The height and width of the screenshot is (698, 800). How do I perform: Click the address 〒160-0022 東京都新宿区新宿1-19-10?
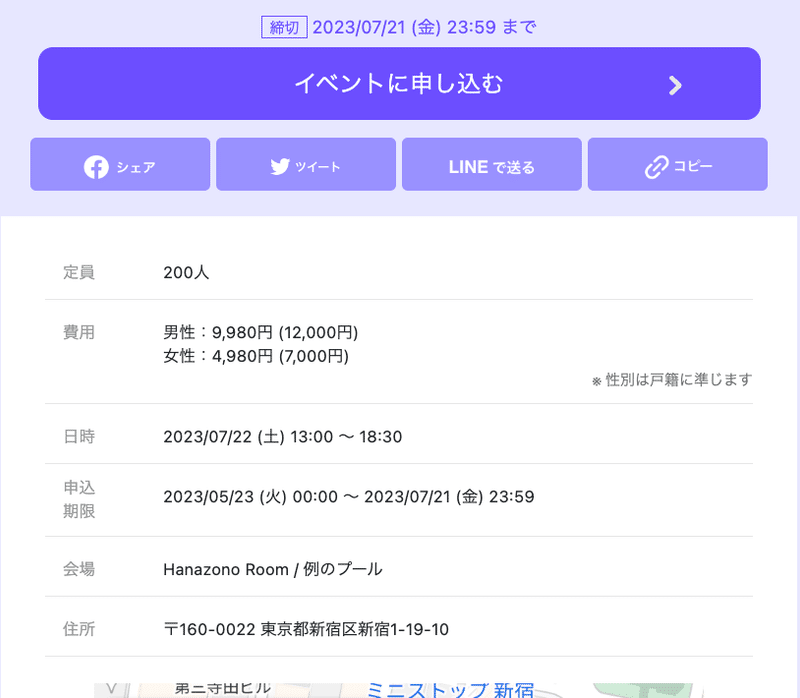tap(306, 630)
